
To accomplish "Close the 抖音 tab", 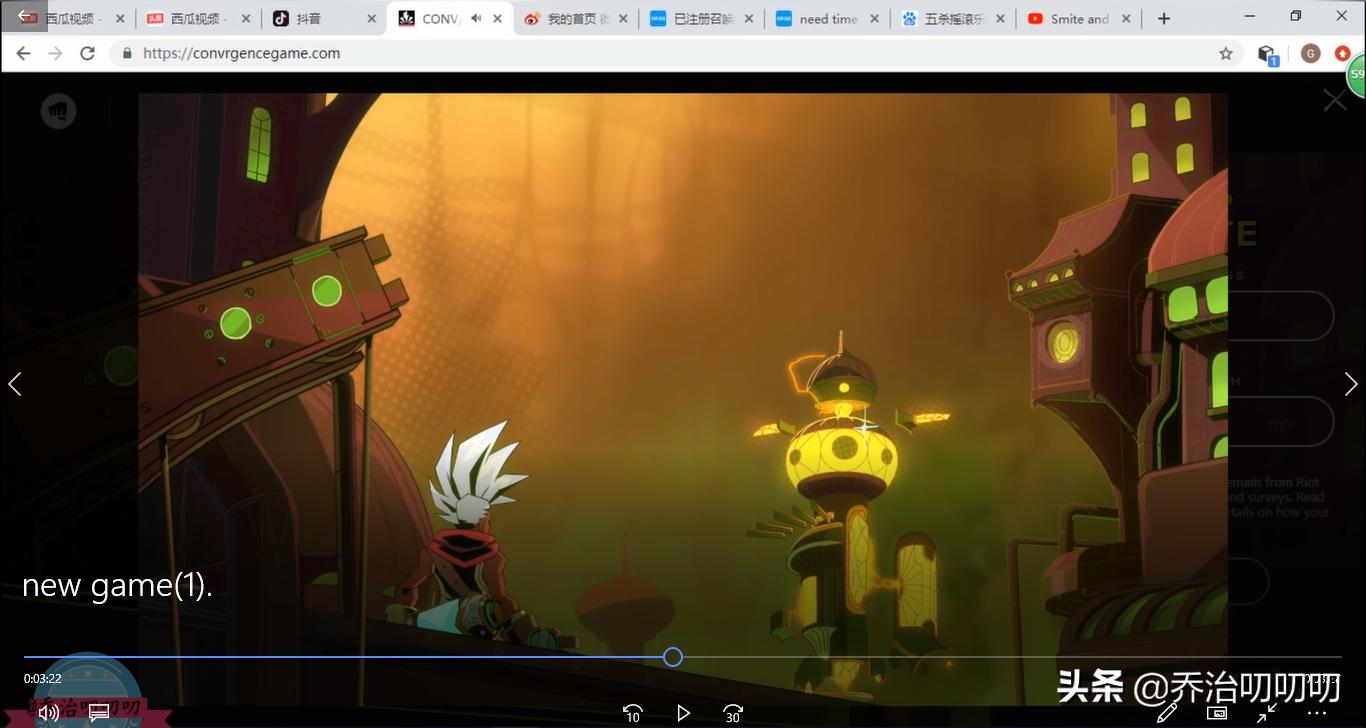I will pos(372,18).
